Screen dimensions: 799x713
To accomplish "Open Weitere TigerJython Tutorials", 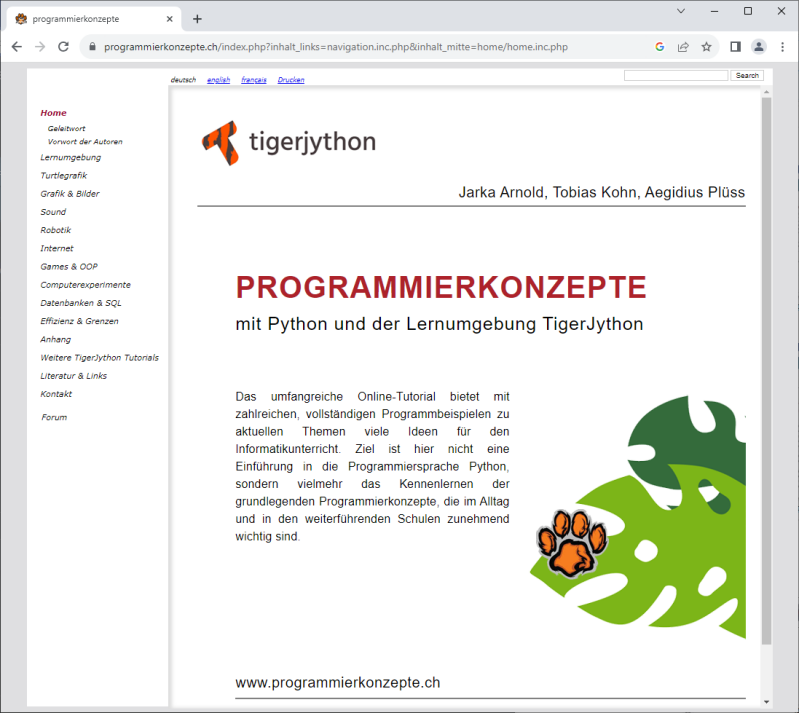I will click(99, 358).
